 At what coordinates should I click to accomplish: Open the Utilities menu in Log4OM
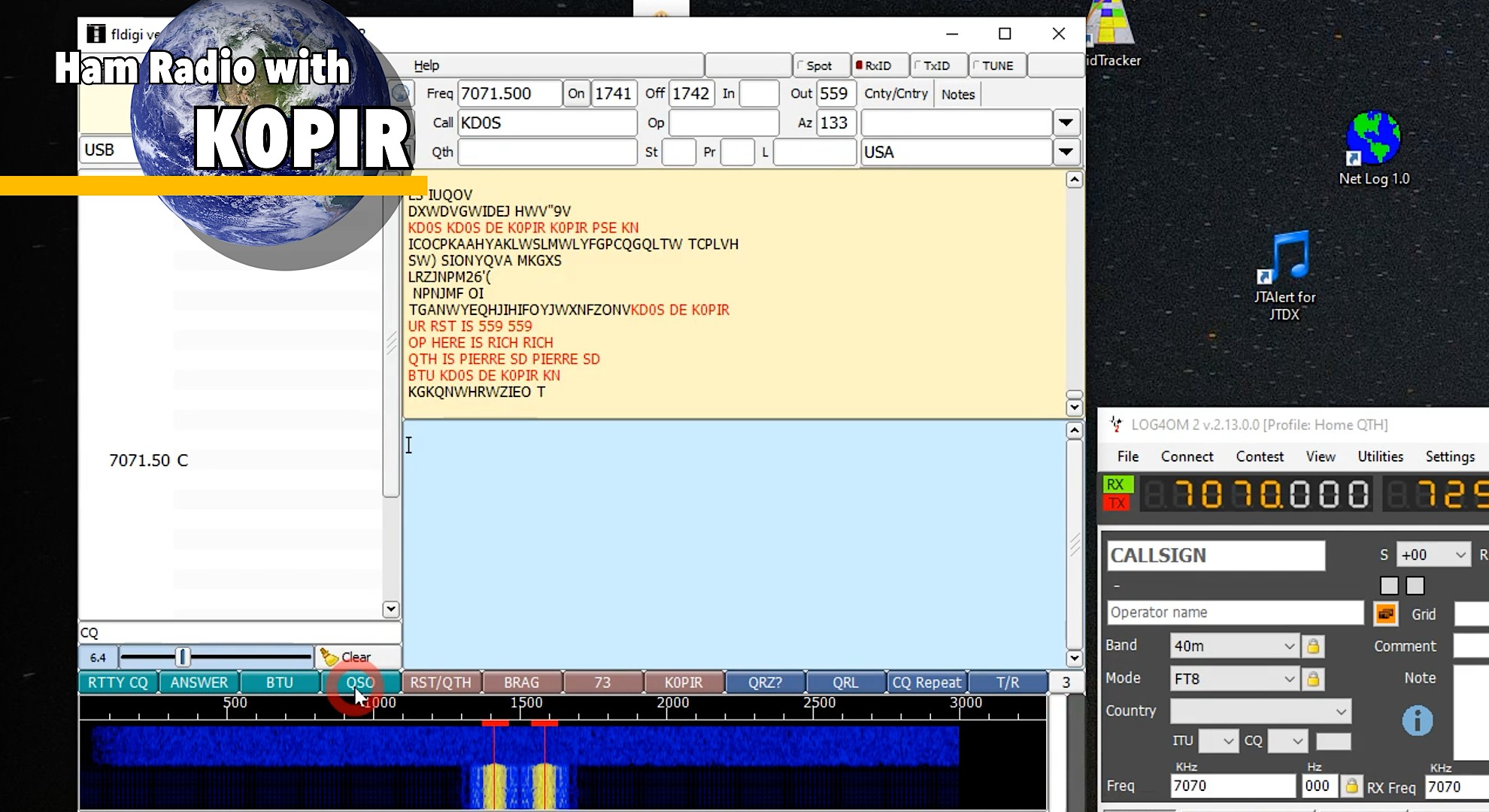[1380, 456]
